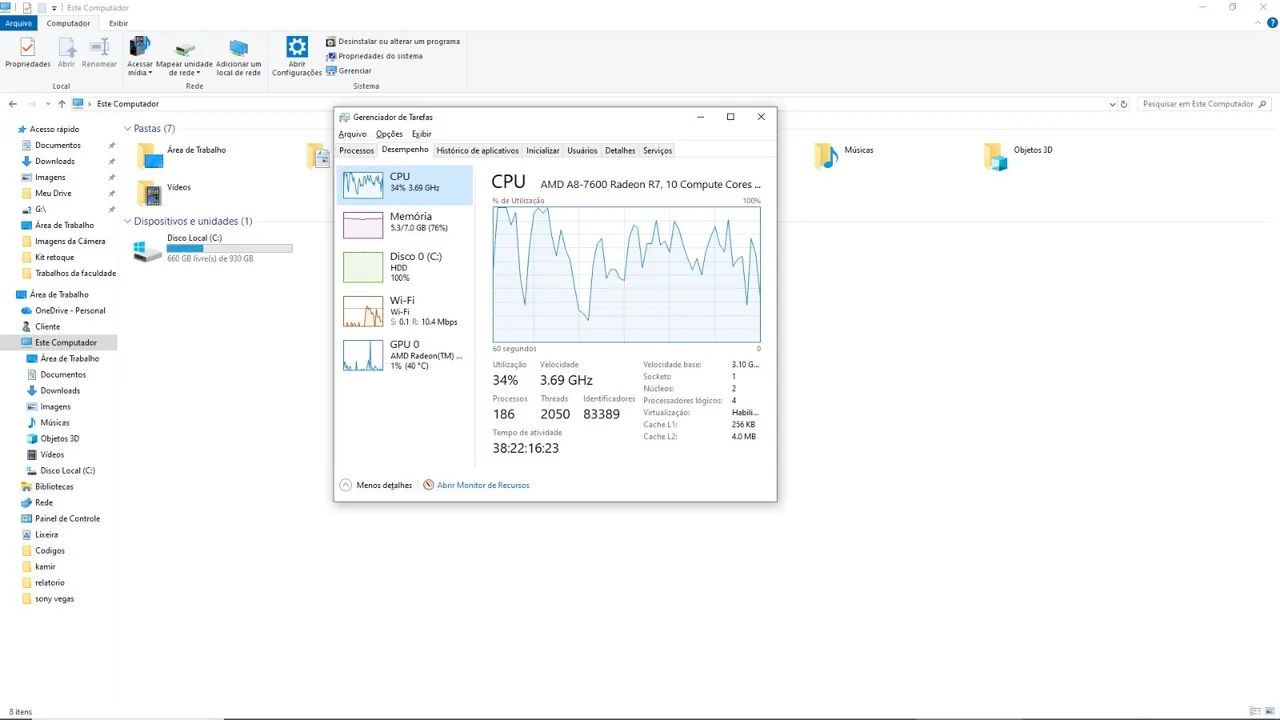Image resolution: width=1280 pixels, height=720 pixels.
Task: Collapse the Pastas (7) group
Action: click(x=127, y=129)
